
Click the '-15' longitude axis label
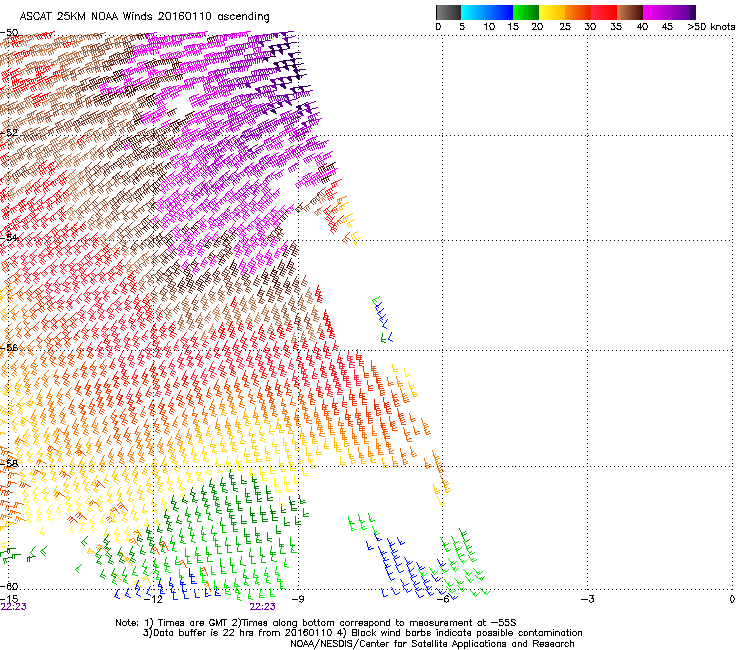pyautogui.click(x=10, y=599)
